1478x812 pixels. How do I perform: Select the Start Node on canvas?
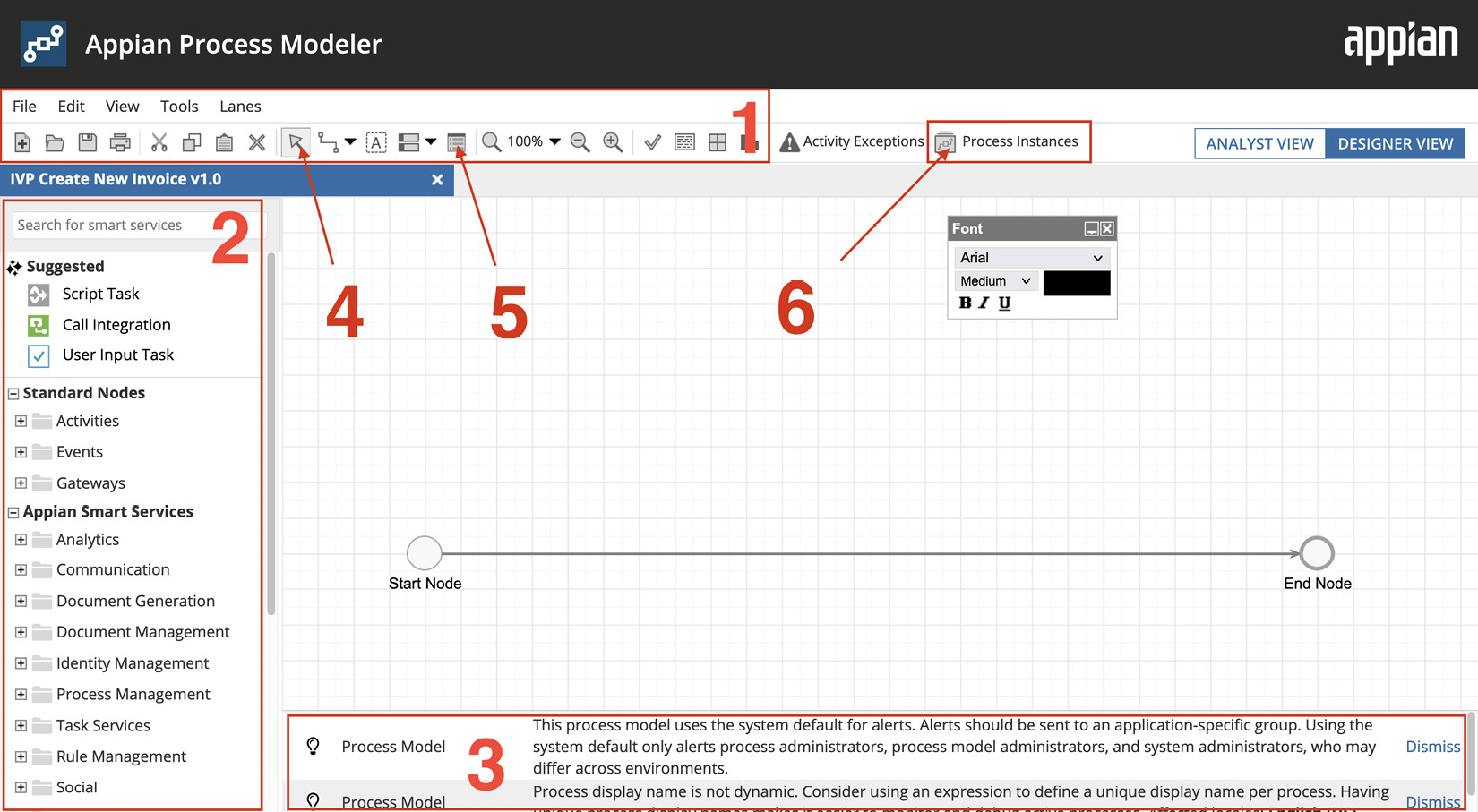click(425, 553)
